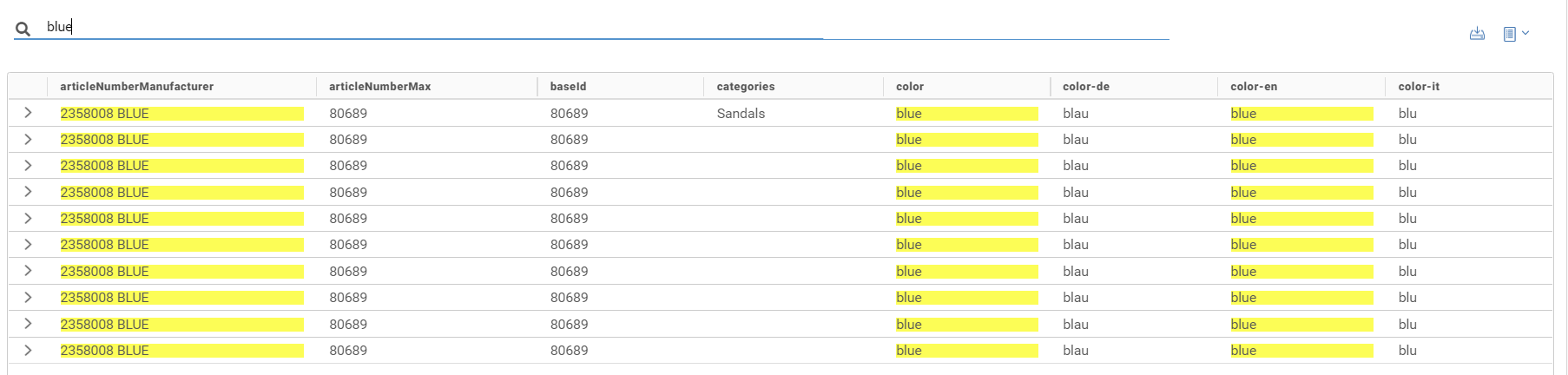Click the color-de column header
Screen dimensions: 1568x375
[x=1085, y=87]
